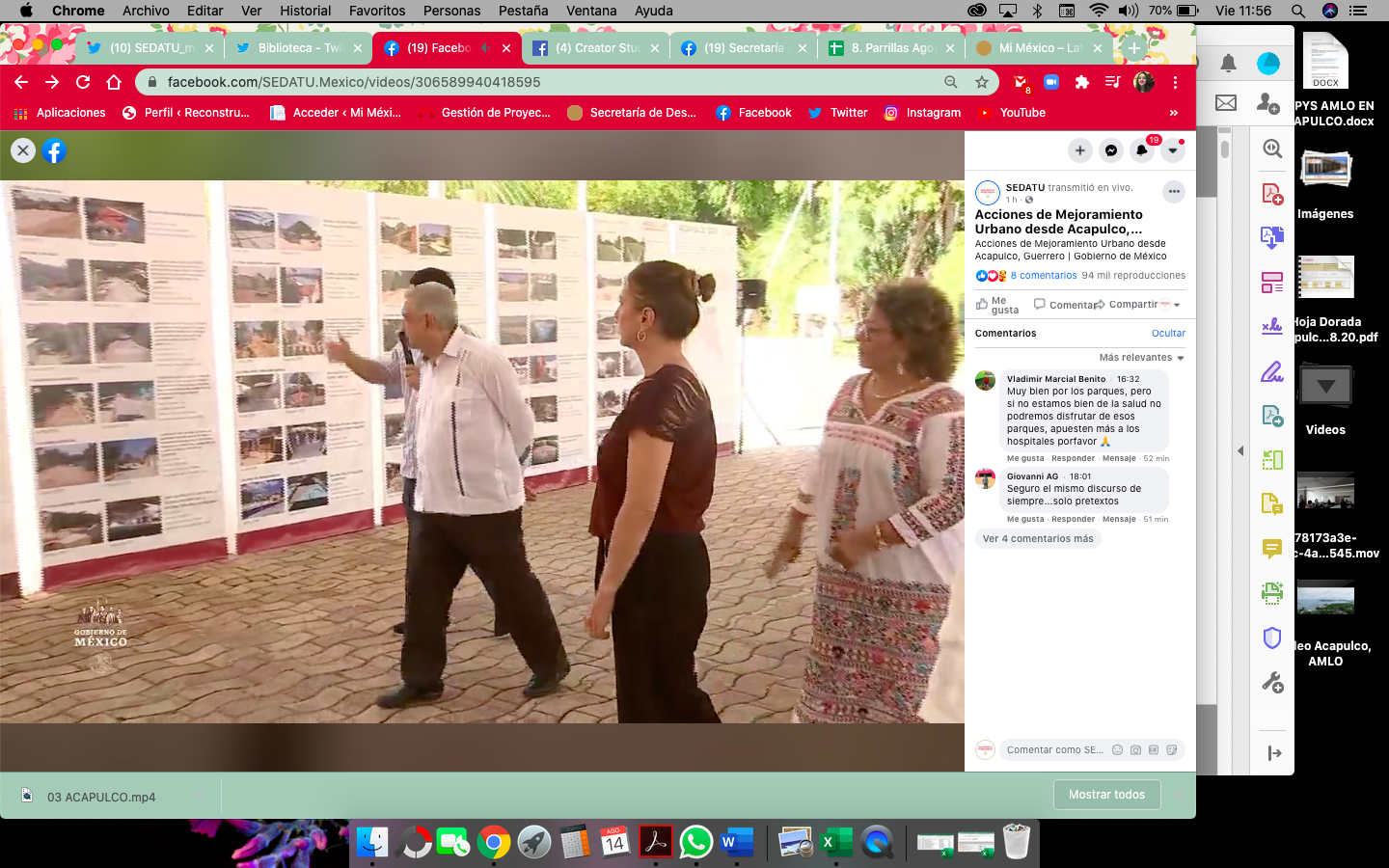Click the Comentar como comment field

[1054, 749]
